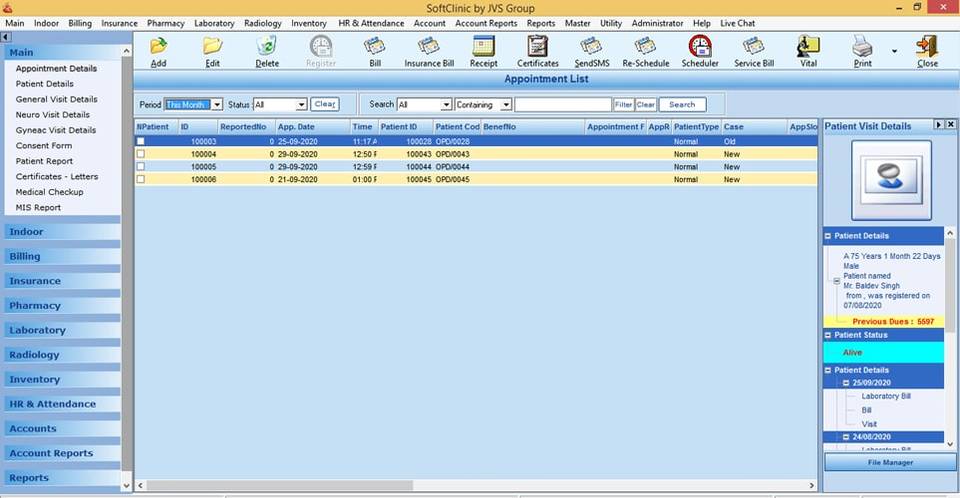
Task: Click the collapse sidebar arrow icon
Action: tap(6, 37)
